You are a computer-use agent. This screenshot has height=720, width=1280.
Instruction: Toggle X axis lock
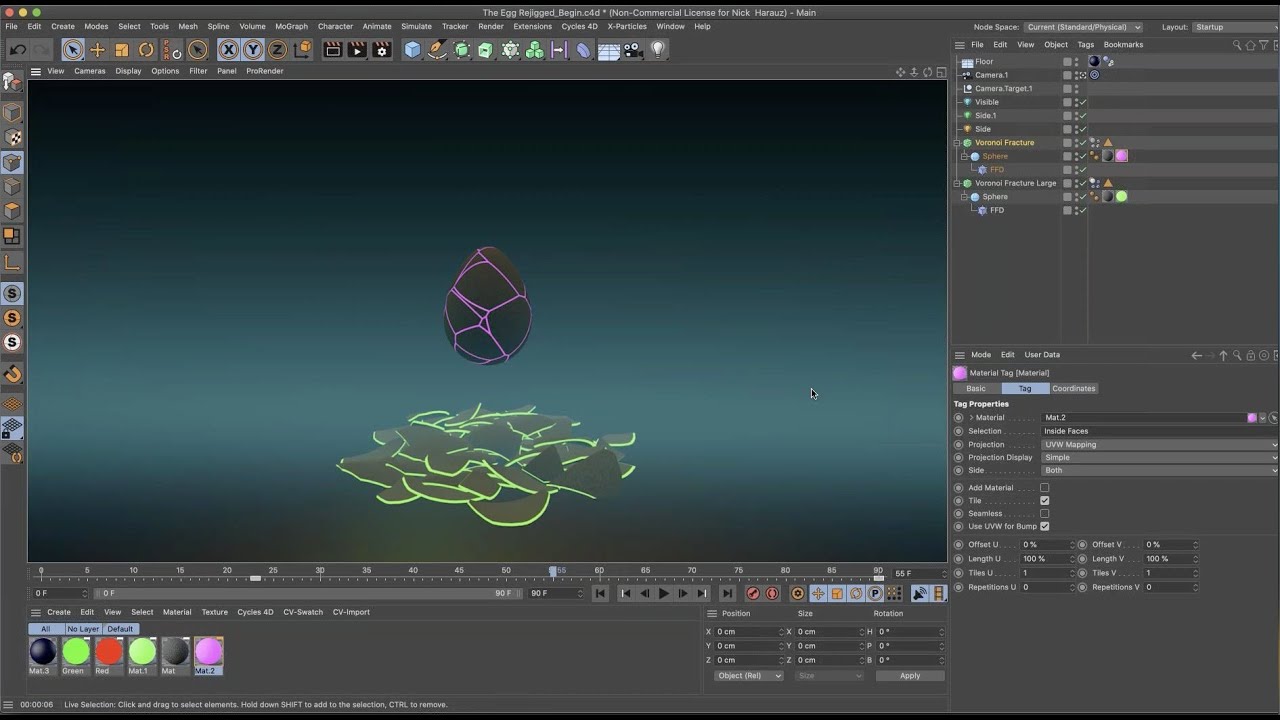point(229,50)
